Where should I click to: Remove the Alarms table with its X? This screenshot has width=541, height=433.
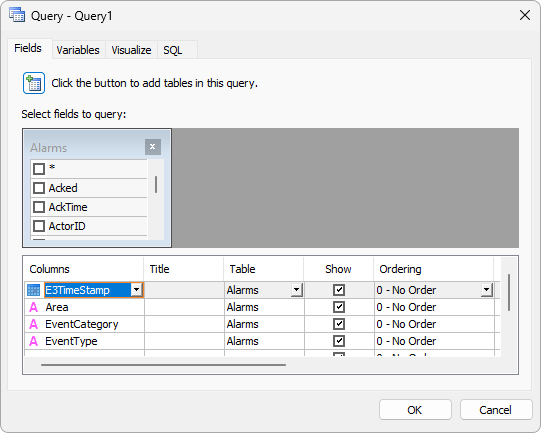(153, 147)
